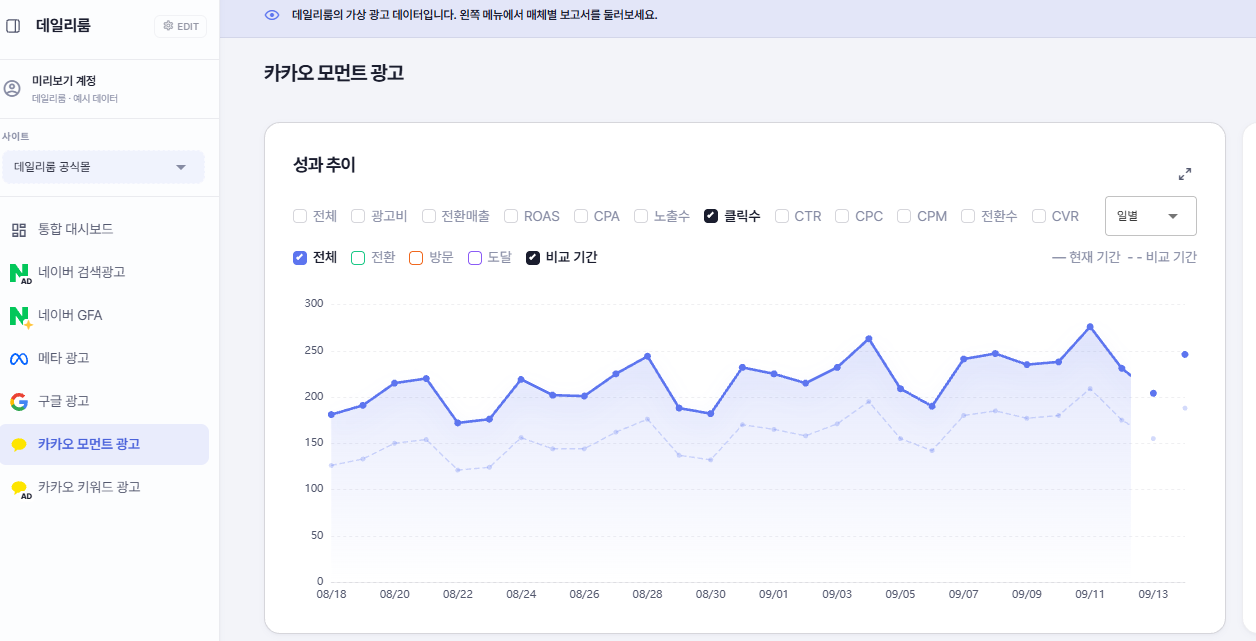Click the eye icon in the notice banner
The width and height of the screenshot is (1256, 641).
point(272,15)
